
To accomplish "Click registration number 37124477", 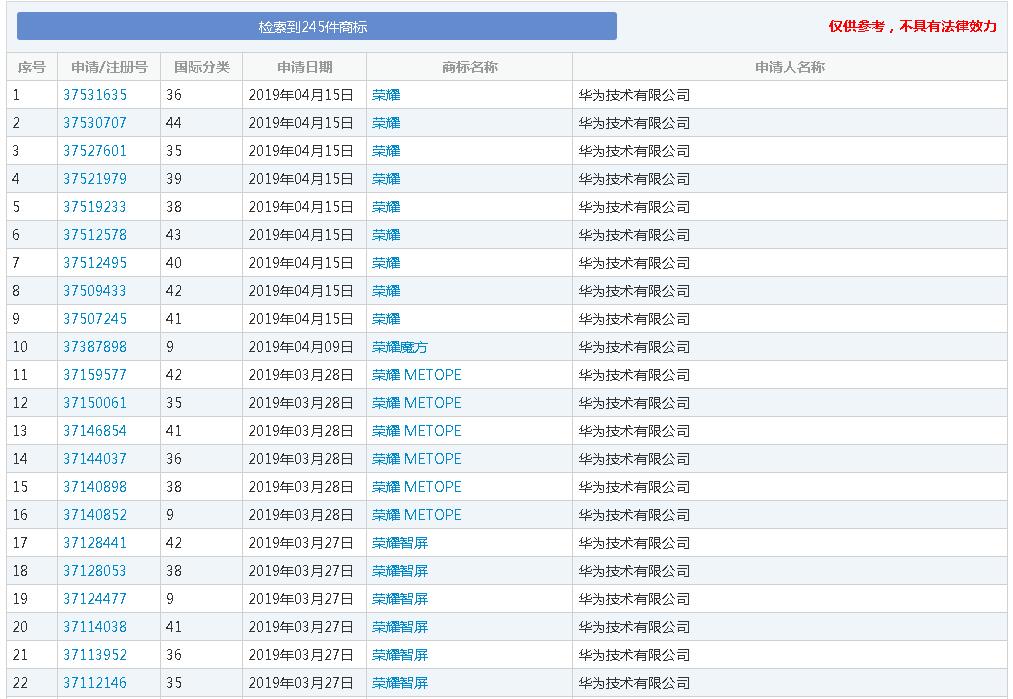I will tap(95, 599).
